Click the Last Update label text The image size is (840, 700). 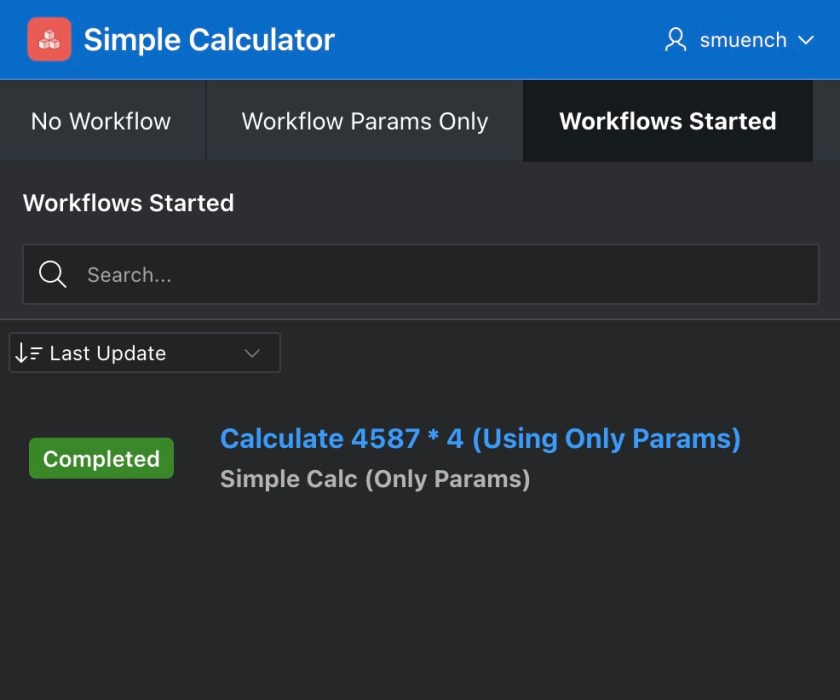point(109,352)
